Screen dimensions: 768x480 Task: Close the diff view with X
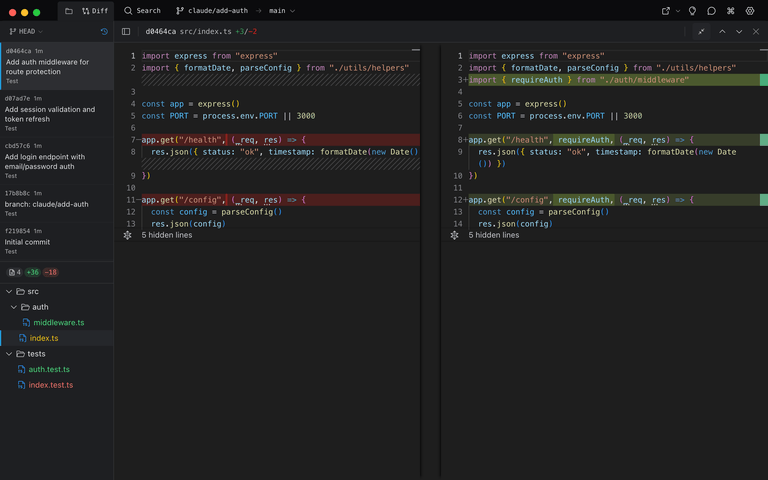pyautogui.click(x=756, y=31)
